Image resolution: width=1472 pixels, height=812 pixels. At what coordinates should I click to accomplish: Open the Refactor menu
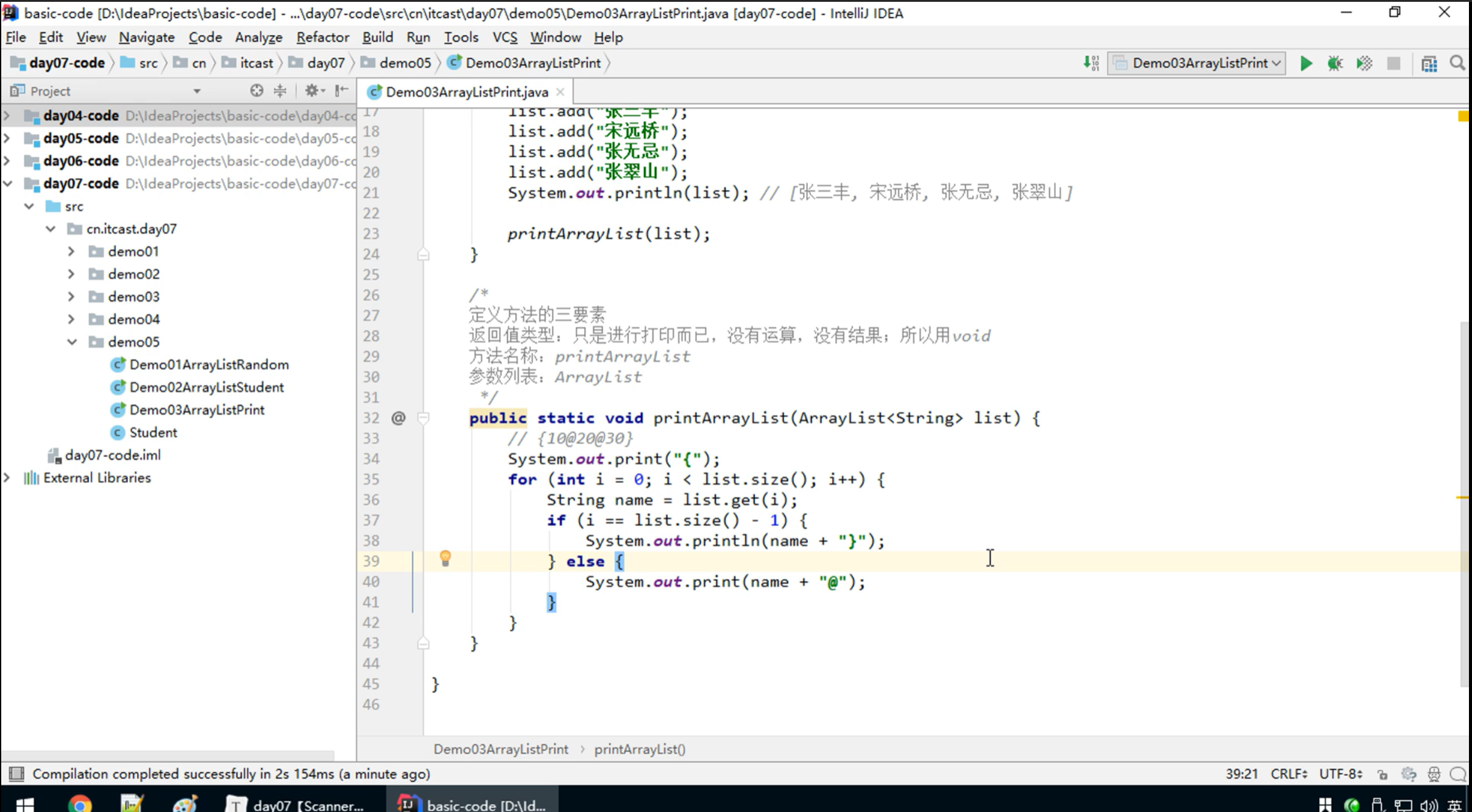(322, 37)
